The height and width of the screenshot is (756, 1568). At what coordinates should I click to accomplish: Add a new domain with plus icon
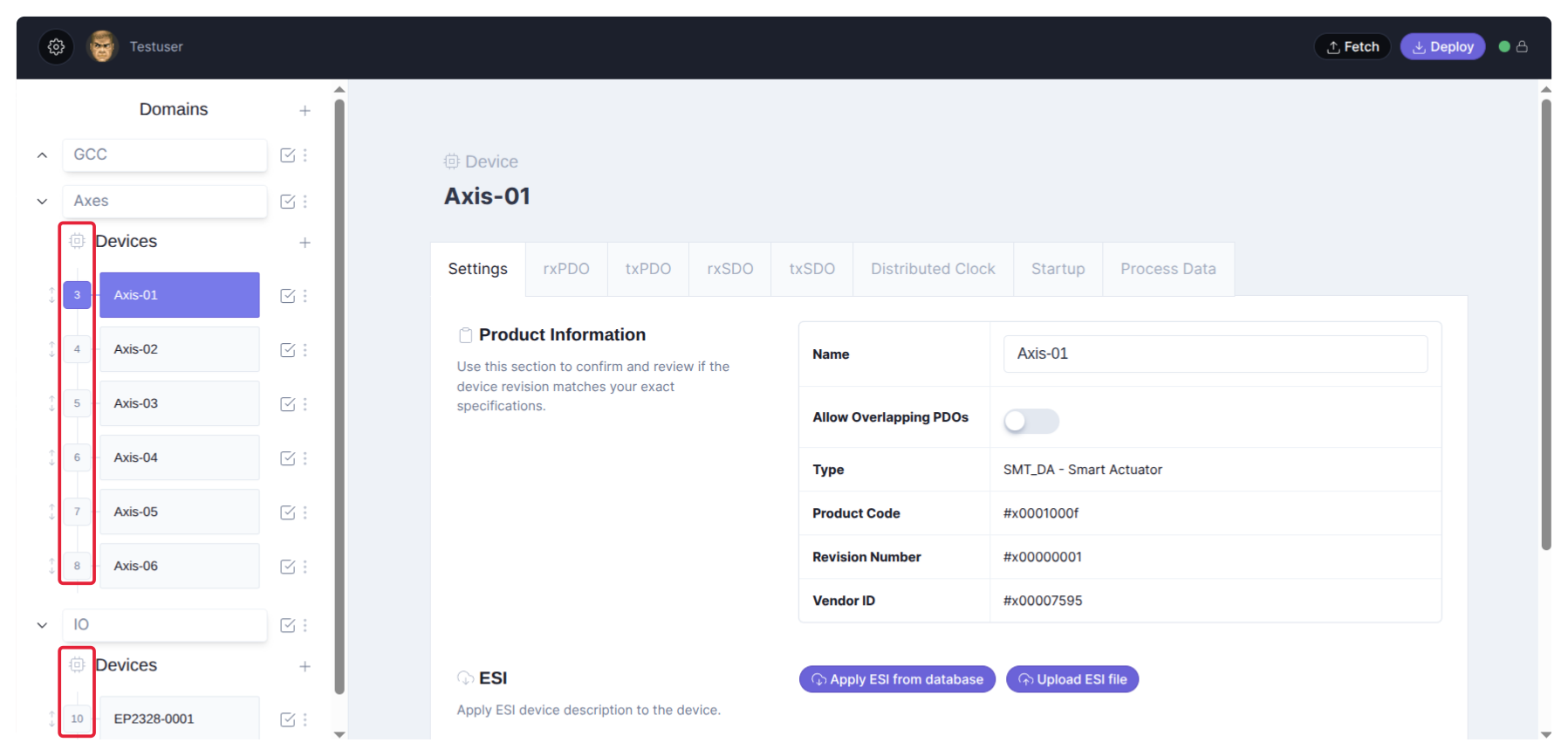pos(305,111)
